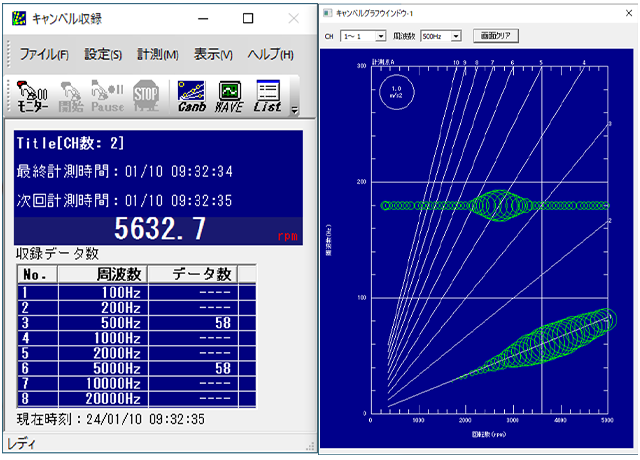
Task: Open the WAVE waveform view icon
Action: point(229,97)
